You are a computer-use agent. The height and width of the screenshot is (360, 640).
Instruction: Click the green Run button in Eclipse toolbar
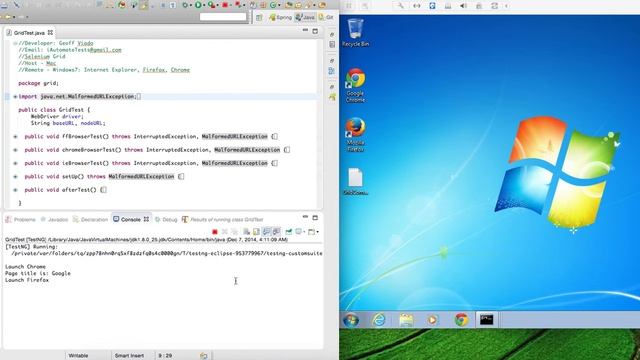pyautogui.click(x=198, y=5)
